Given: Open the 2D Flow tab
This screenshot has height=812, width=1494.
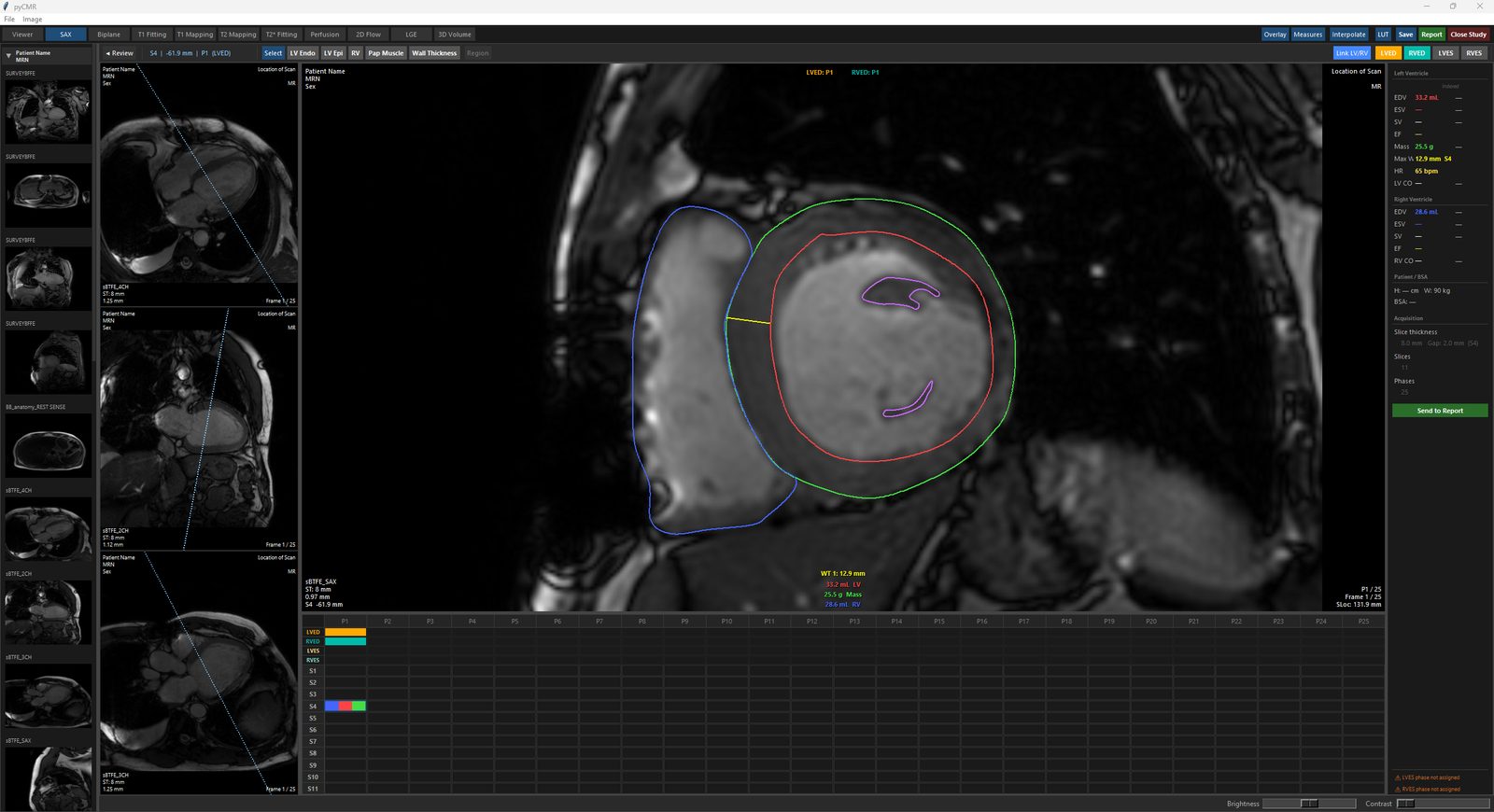Looking at the screenshot, I should [x=368, y=35].
